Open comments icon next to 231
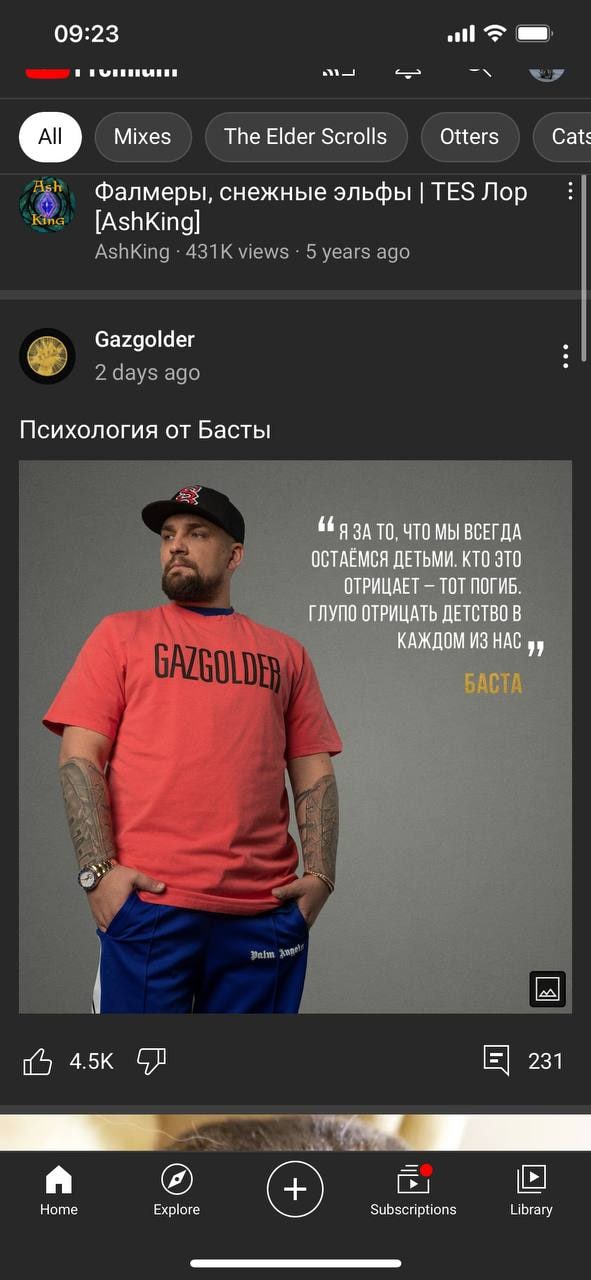The width and height of the screenshot is (591, 1280). point(496,1061)
